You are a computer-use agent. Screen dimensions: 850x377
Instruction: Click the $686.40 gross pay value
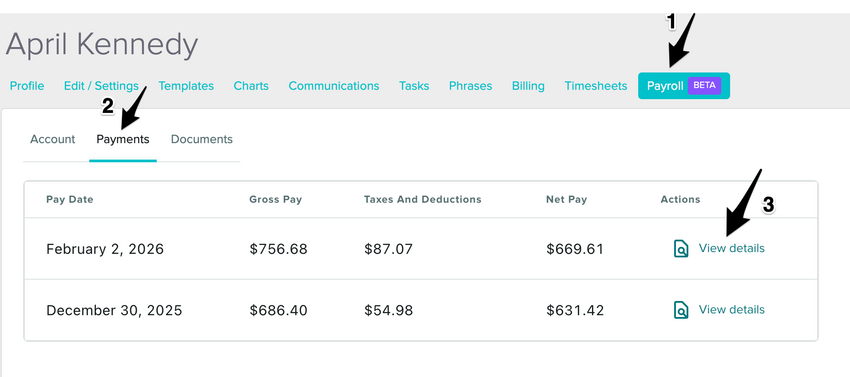pyautogui.click(x=279, y=310)
